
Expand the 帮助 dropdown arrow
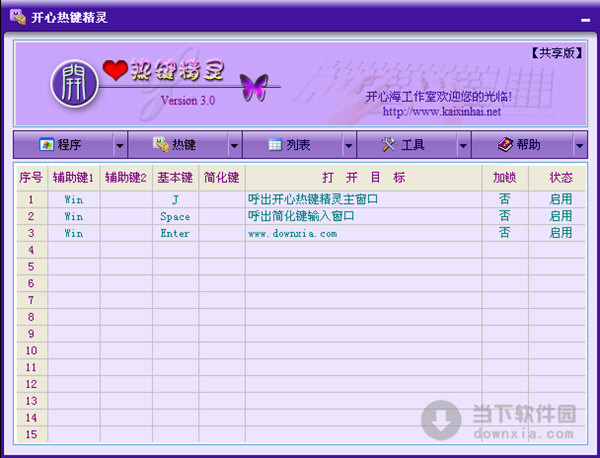coord(579,145)
